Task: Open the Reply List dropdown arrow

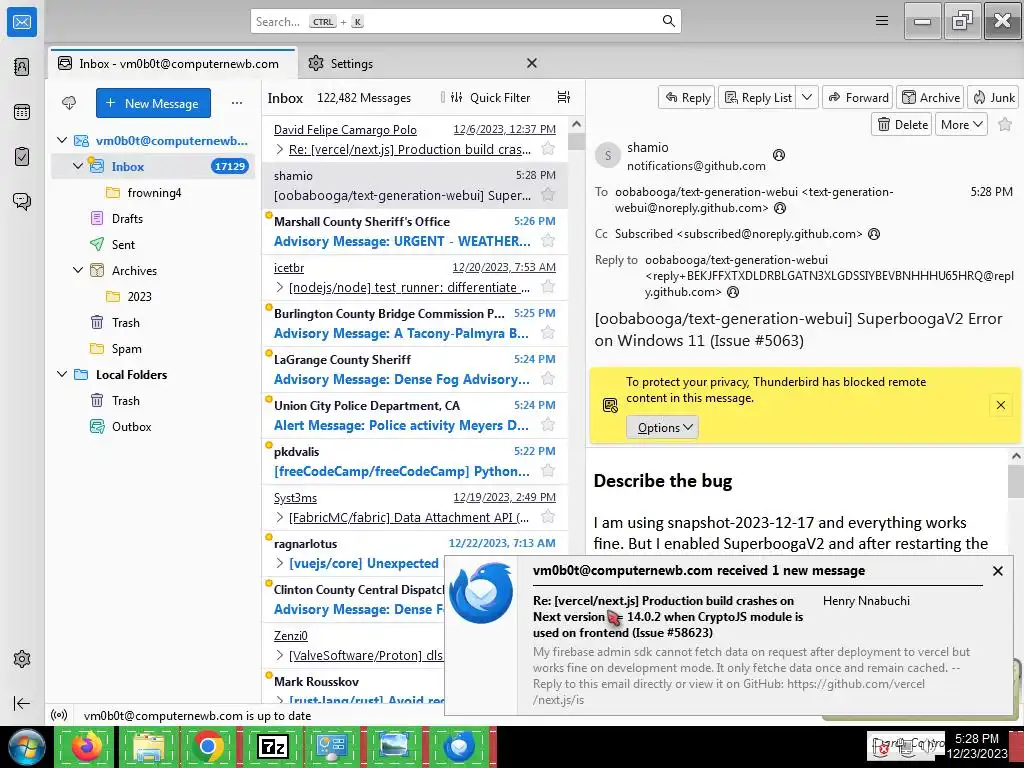Action: 807,97
